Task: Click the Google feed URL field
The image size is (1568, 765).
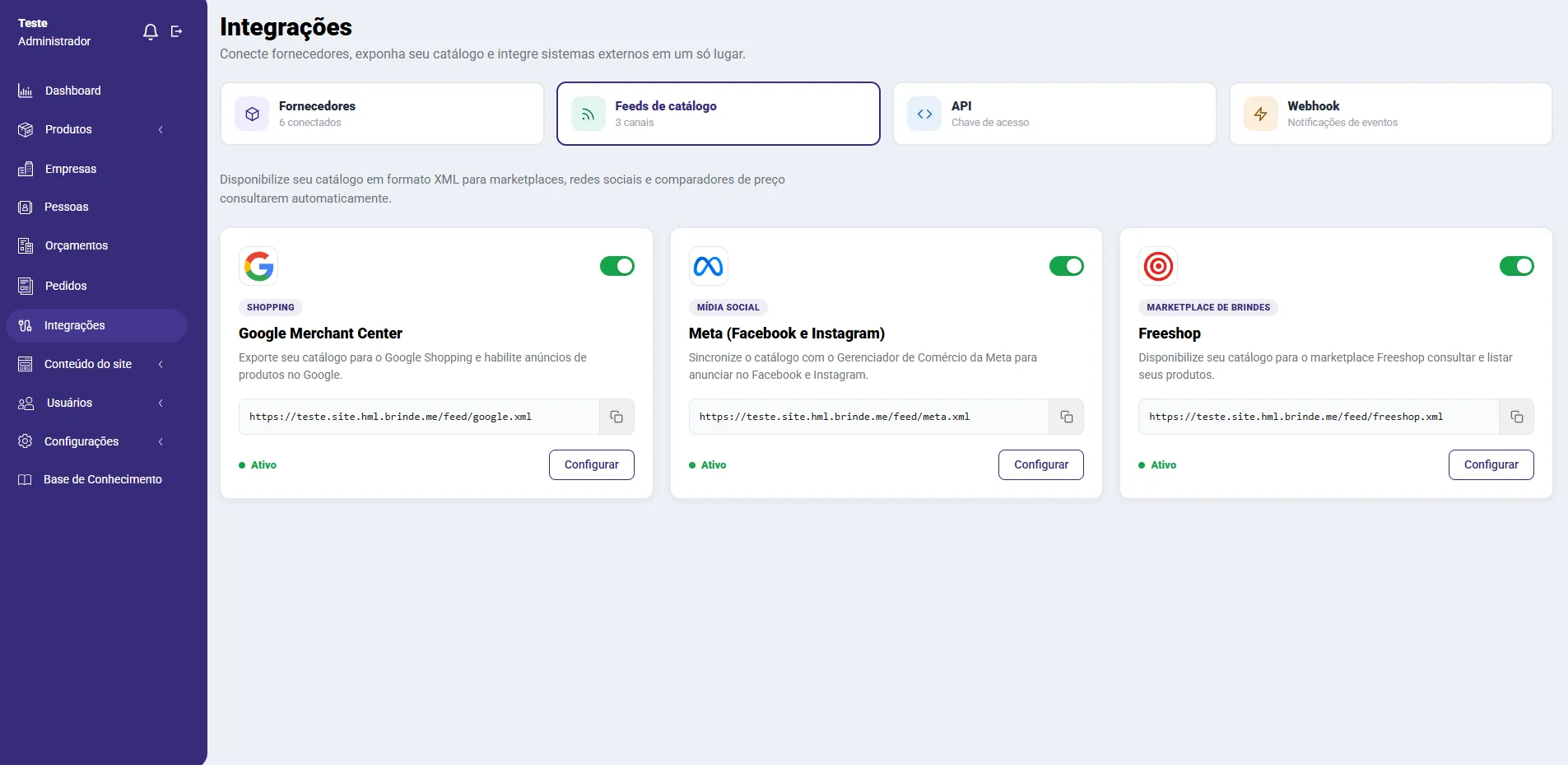Action: pyautogui.click(x=419, y=417)
